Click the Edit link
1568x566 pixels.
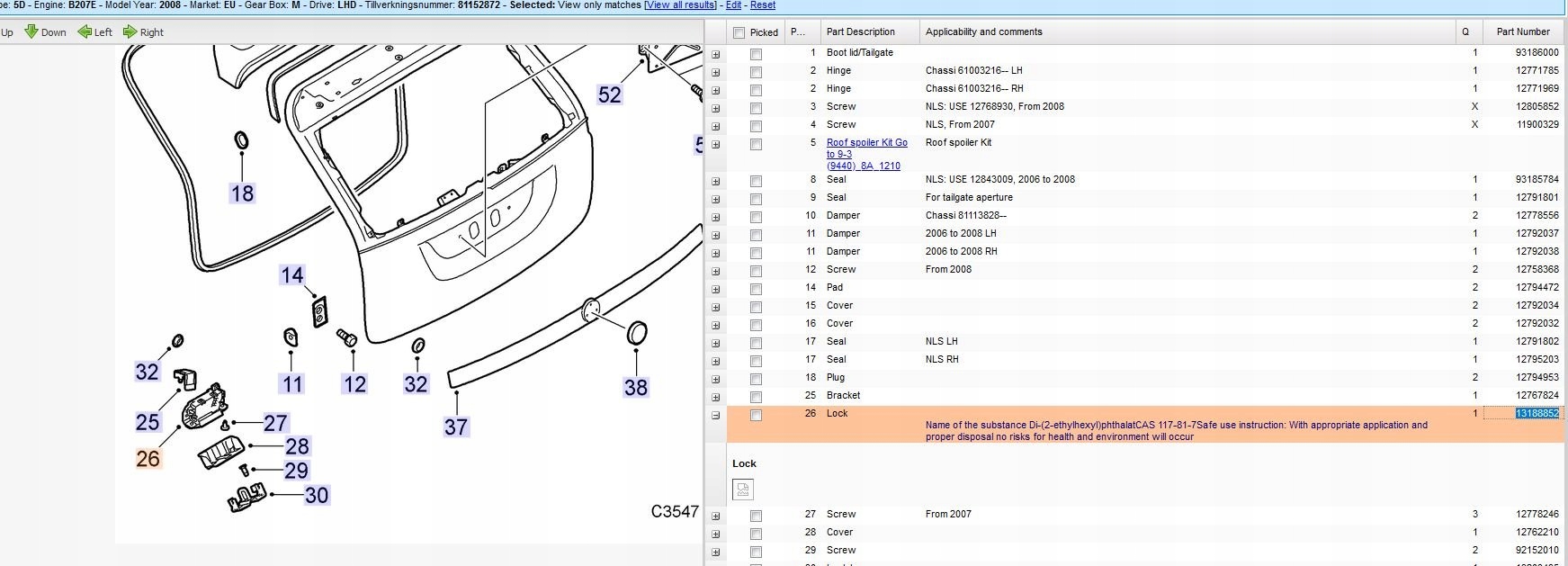734,5
